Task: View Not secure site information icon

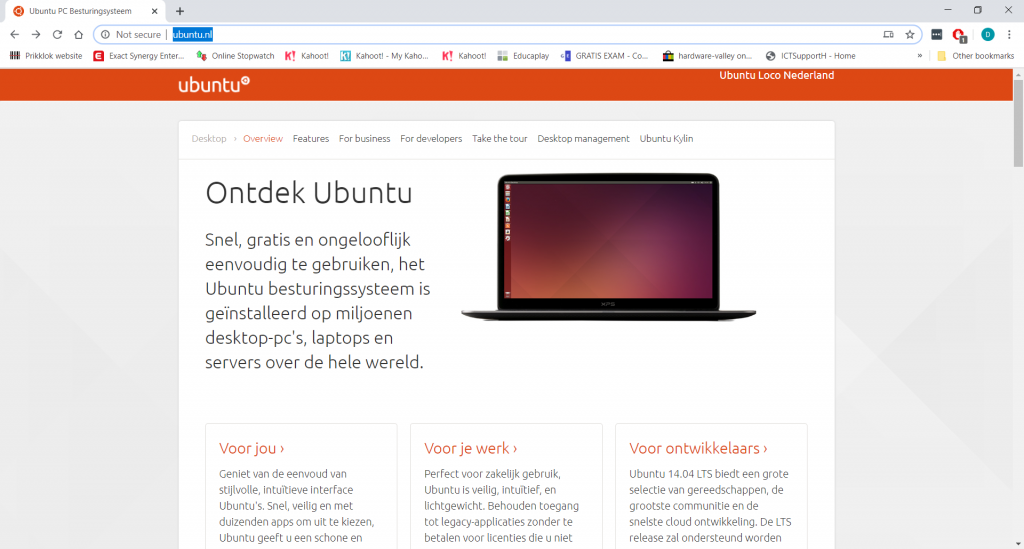Action: coord(105,35)
